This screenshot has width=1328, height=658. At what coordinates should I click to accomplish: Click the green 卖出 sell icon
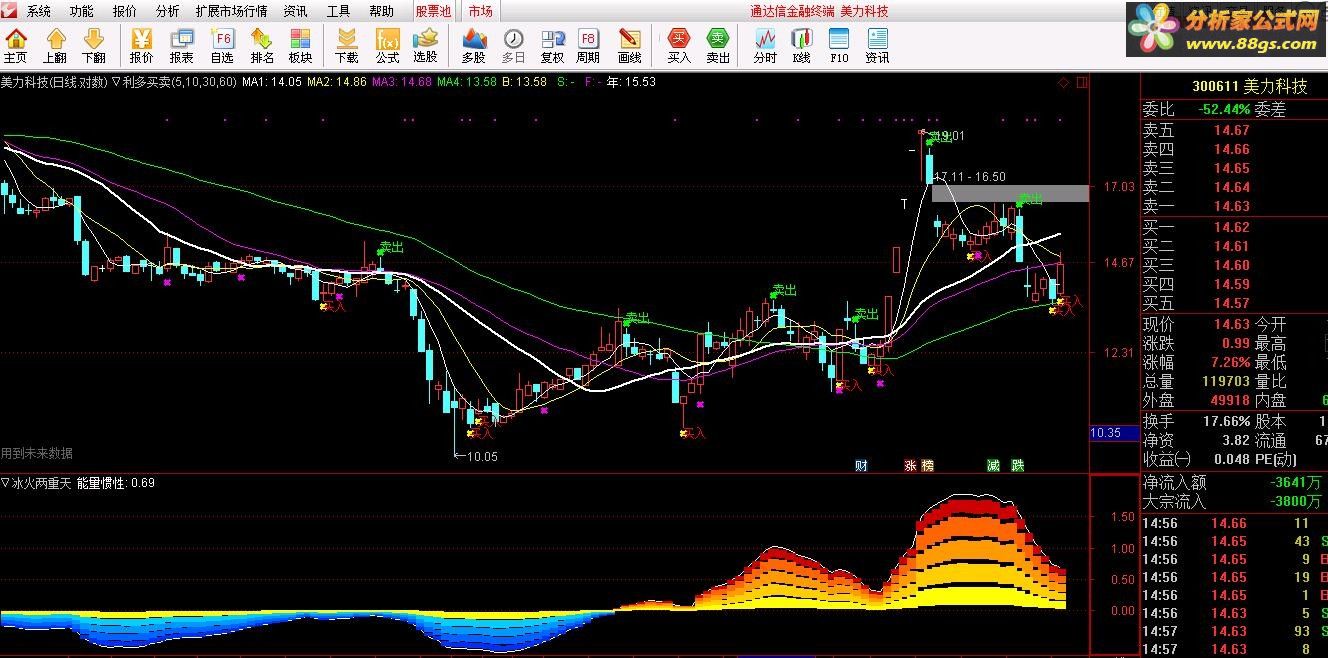click(x=718, y=46)
